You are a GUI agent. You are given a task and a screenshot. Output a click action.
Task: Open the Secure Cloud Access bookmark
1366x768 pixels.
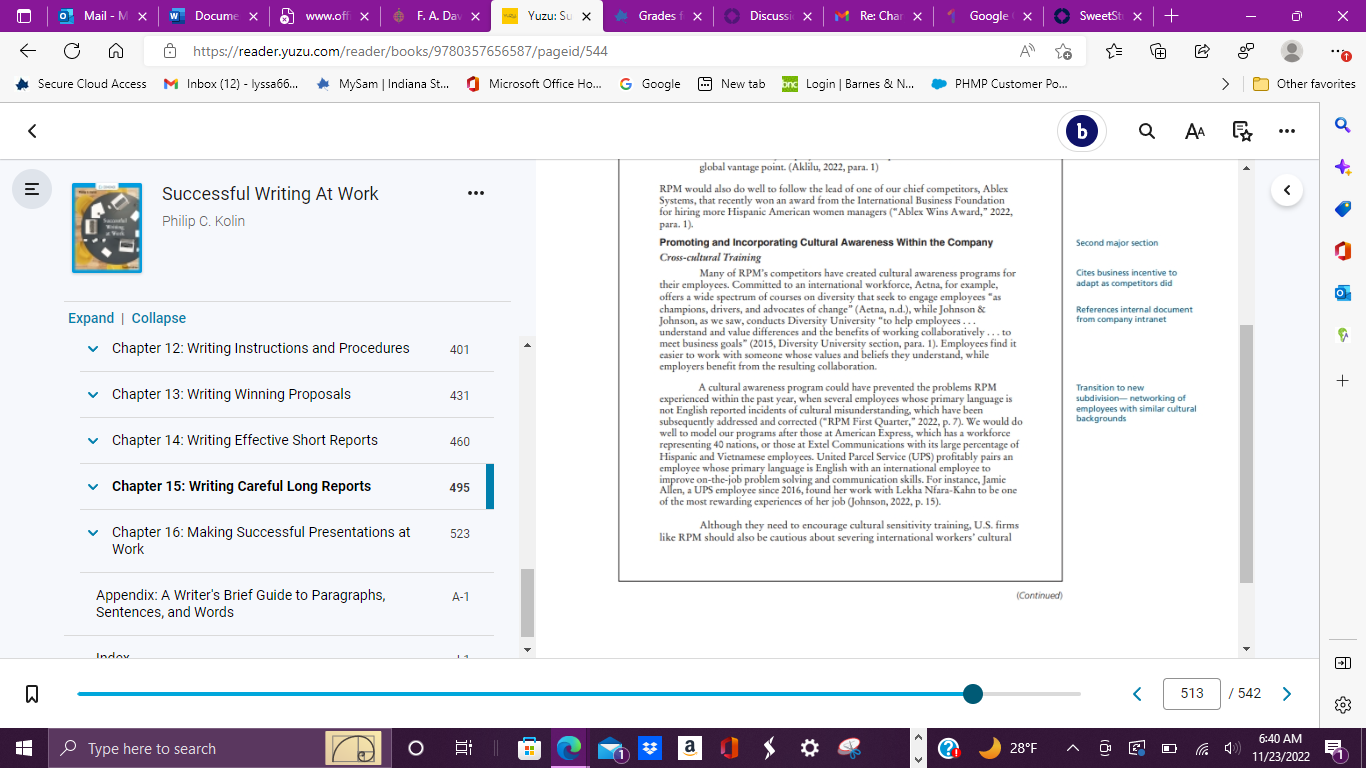coord(82,84)
